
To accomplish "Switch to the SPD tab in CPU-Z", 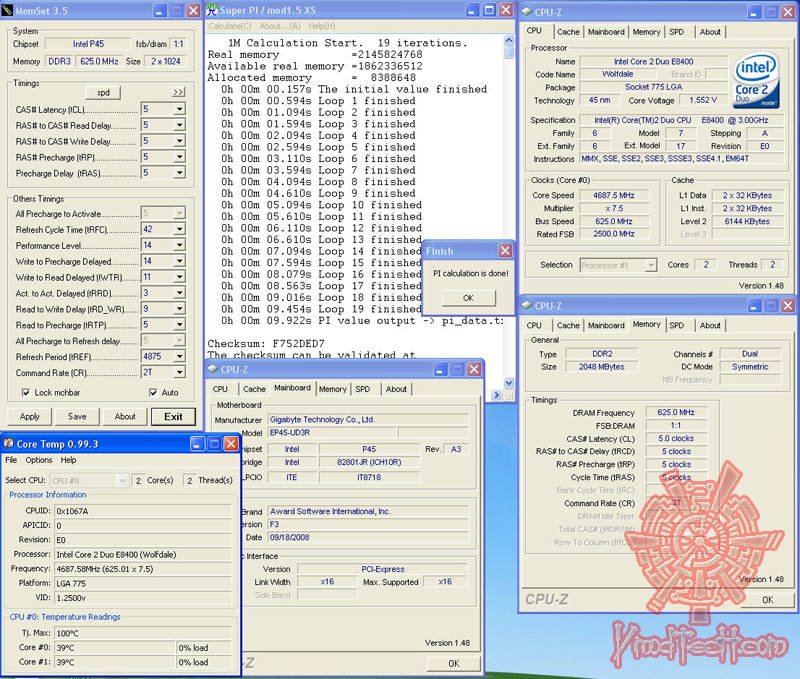I will pyautogui.click(x=679, y=31).
